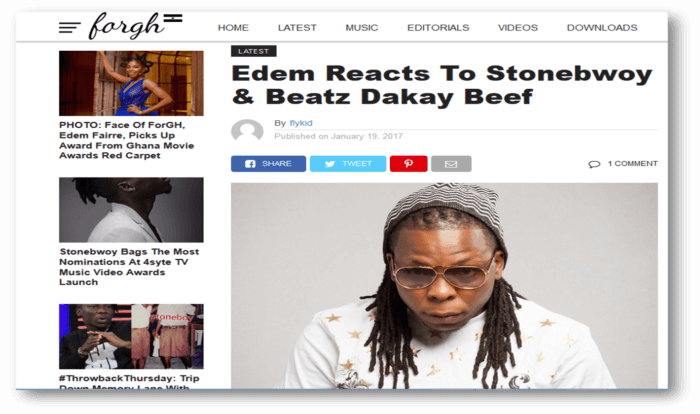This screenshot has height=414, width=700.
Task: Open the MUSIC navigation item
Action: point(362,28)
